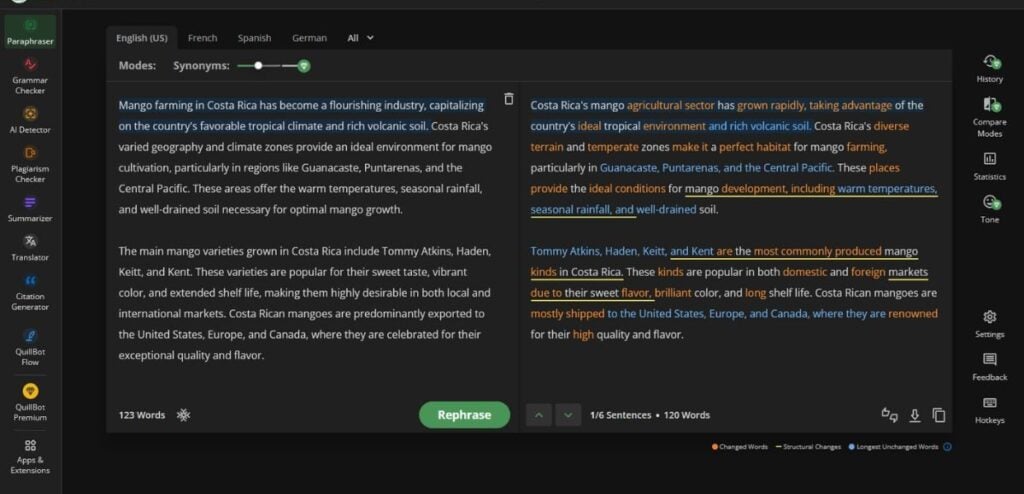Switch to Spanish language tab
Screen dimensions: 1024x494
[x=254, y=38]
